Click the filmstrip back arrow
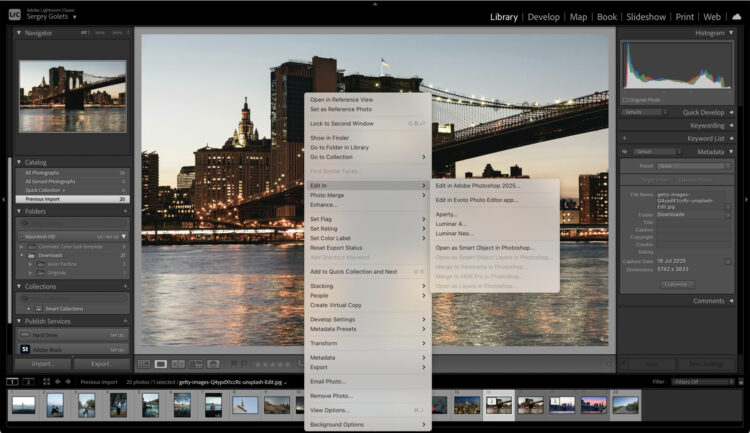Viewport: 750px width, 433px height. pos(56,381)
